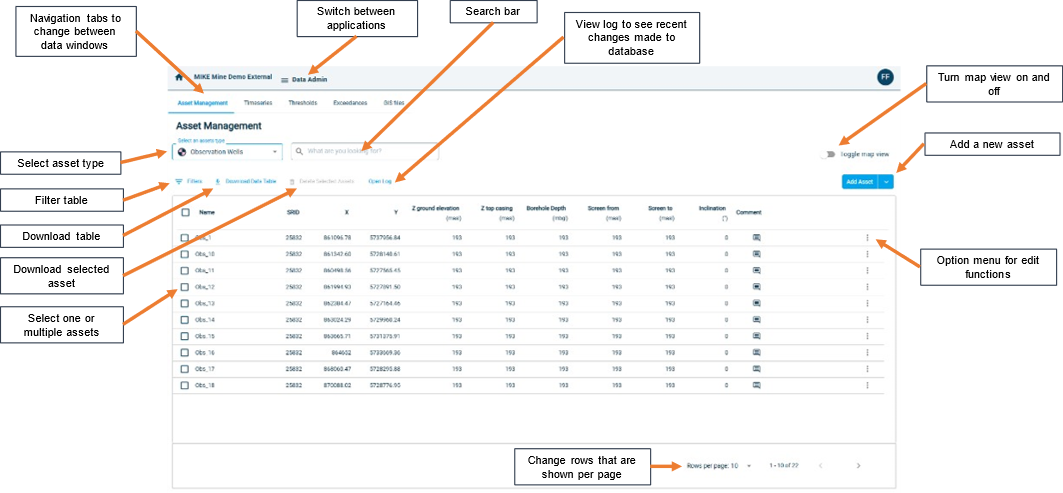Check the select-all checkbox in table header
Image resolution: width=1063 pixels, height=493 pixels.
pyautogui.click(x=185, y=212)
